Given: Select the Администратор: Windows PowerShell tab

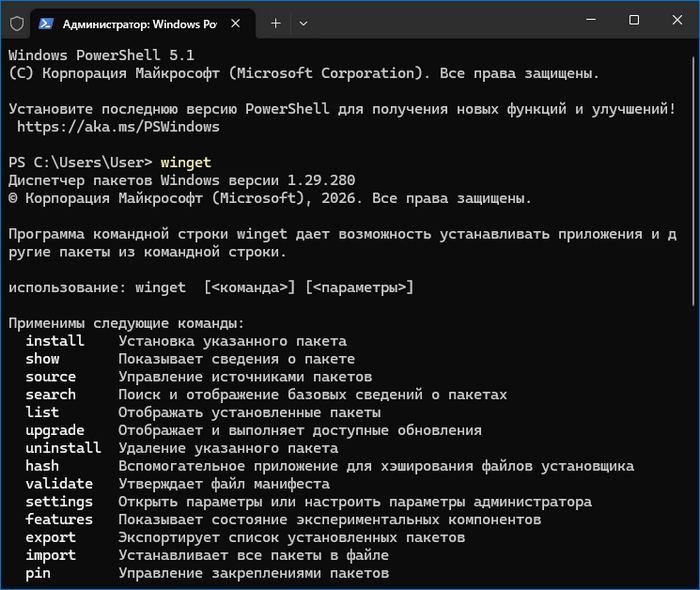Looking at the screenshot, I should (x=143, y=24).
